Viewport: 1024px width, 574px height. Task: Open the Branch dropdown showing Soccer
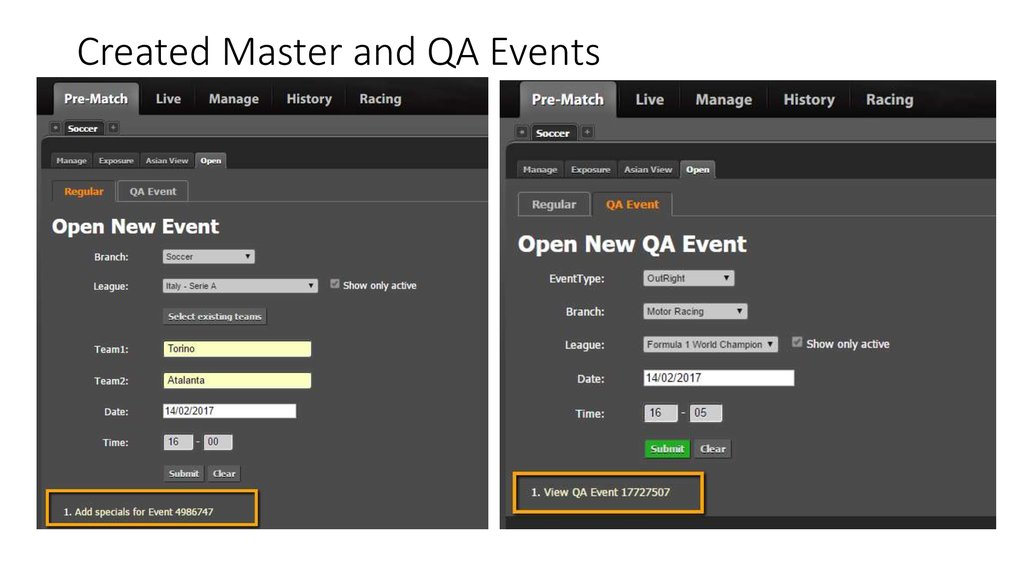click(x=209, y=257)
